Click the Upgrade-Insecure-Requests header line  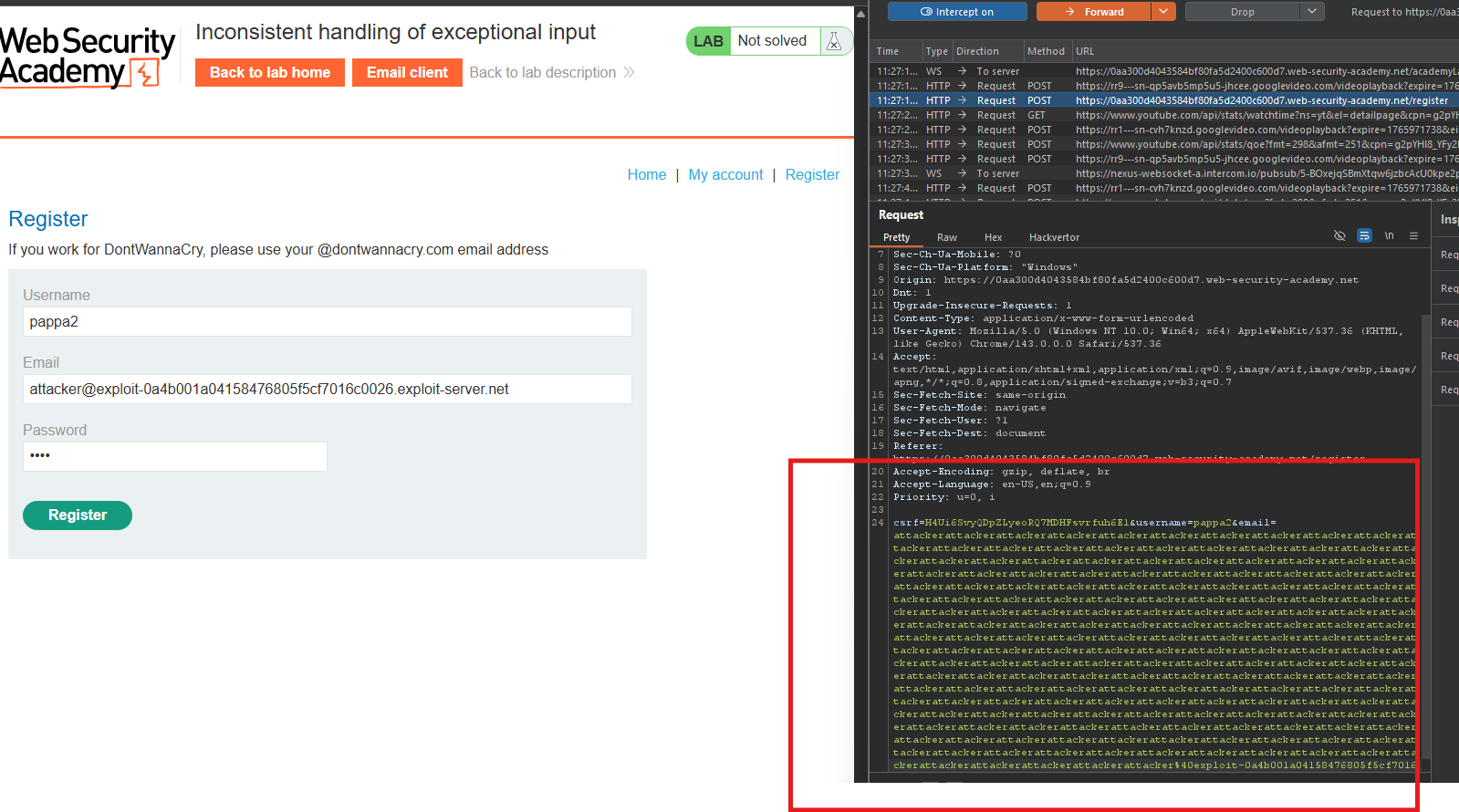click(x=982, y=306)
